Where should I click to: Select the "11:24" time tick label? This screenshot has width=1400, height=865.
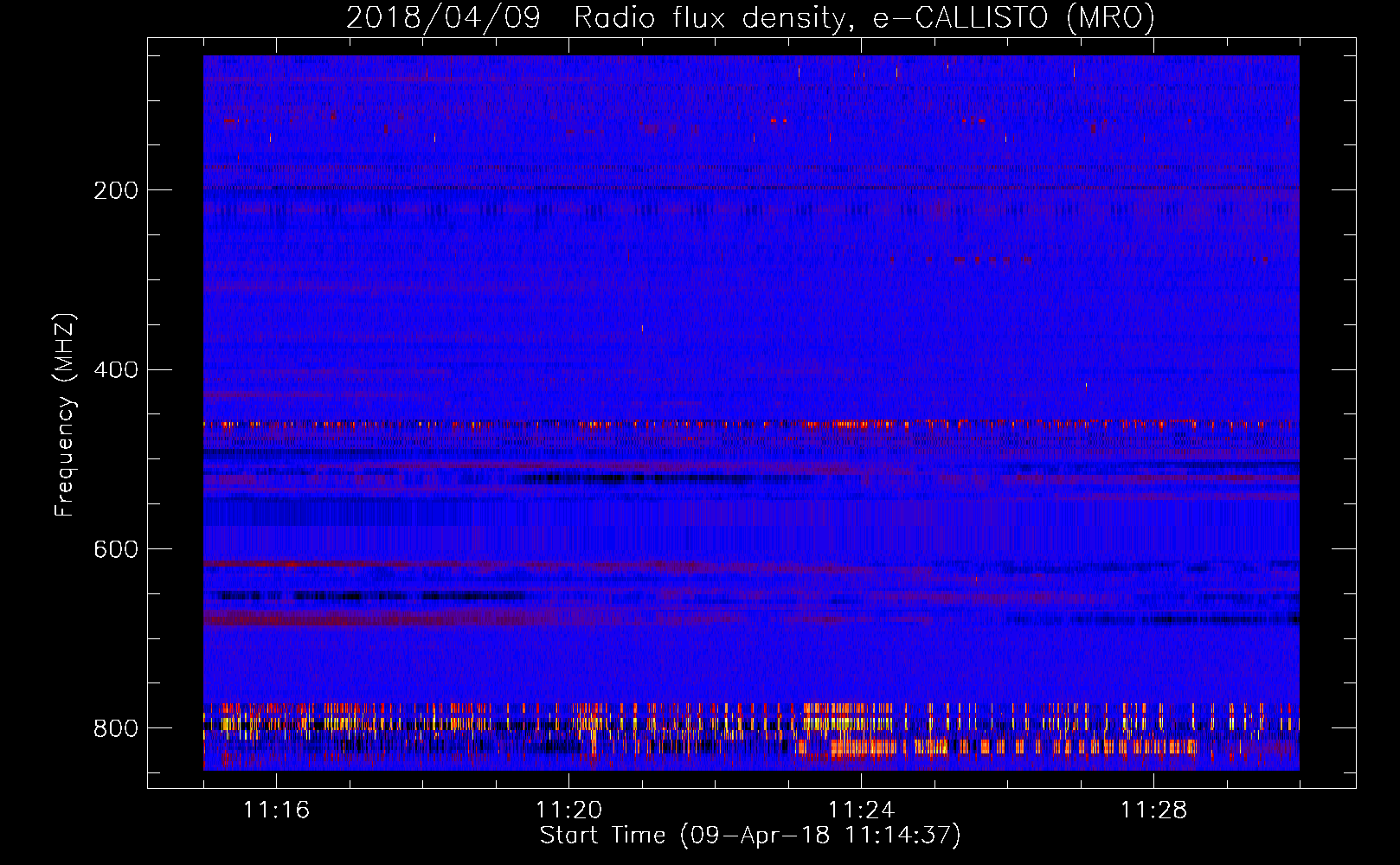861,810
